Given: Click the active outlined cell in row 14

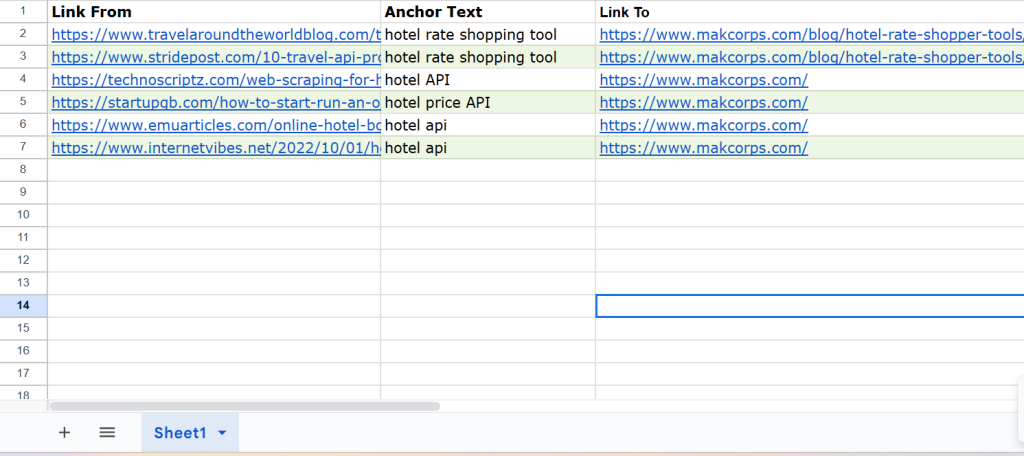Looking at the screenshot, I should click(810, 306).
